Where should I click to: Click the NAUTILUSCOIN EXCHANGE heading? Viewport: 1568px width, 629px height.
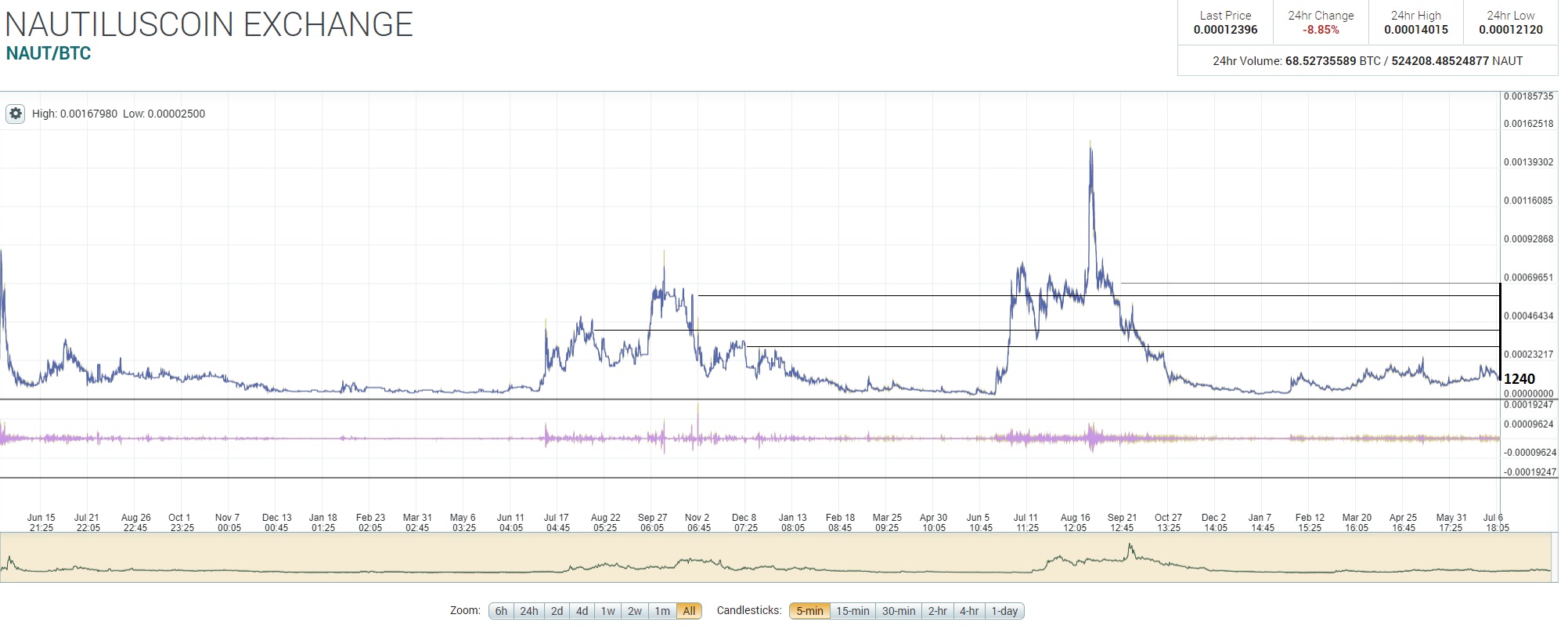(x=209, y=24)
